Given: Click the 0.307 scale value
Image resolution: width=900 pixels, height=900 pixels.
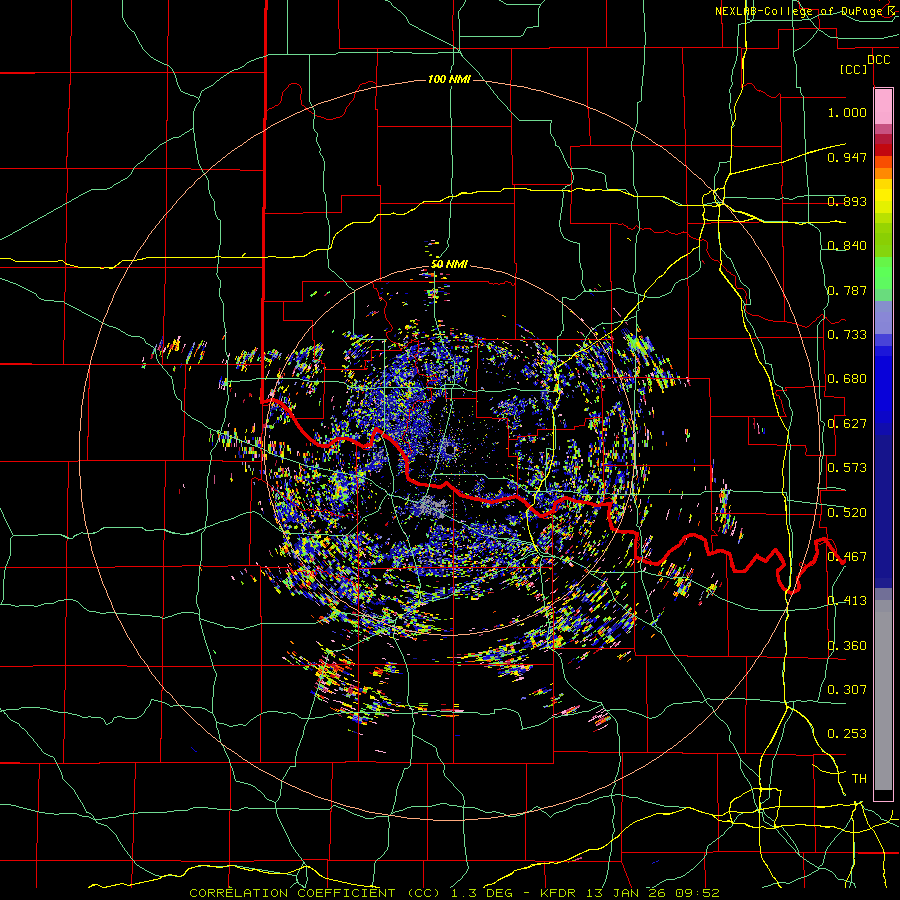Looking at the screenshot, I should 847,690.
